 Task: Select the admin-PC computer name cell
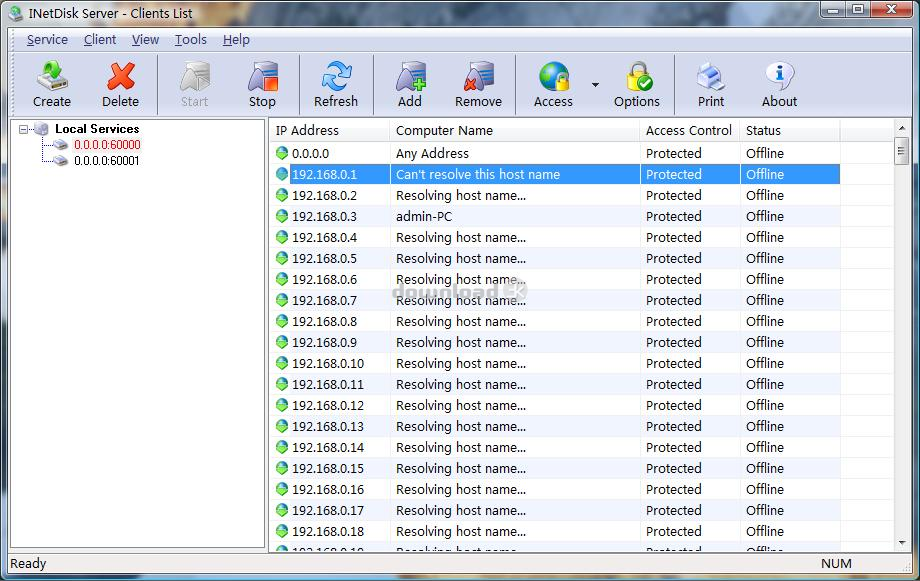click(x=424, y=217)
